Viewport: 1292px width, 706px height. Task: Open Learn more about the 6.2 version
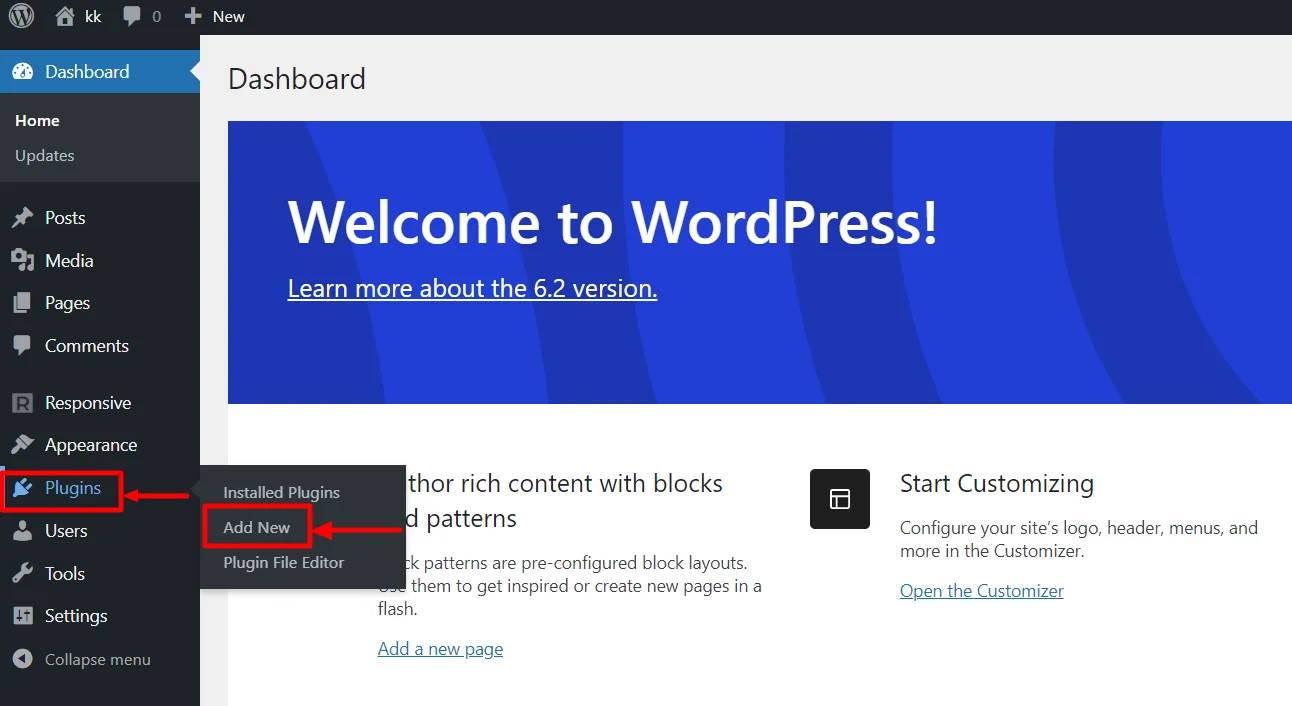click(x=472, y=289)
